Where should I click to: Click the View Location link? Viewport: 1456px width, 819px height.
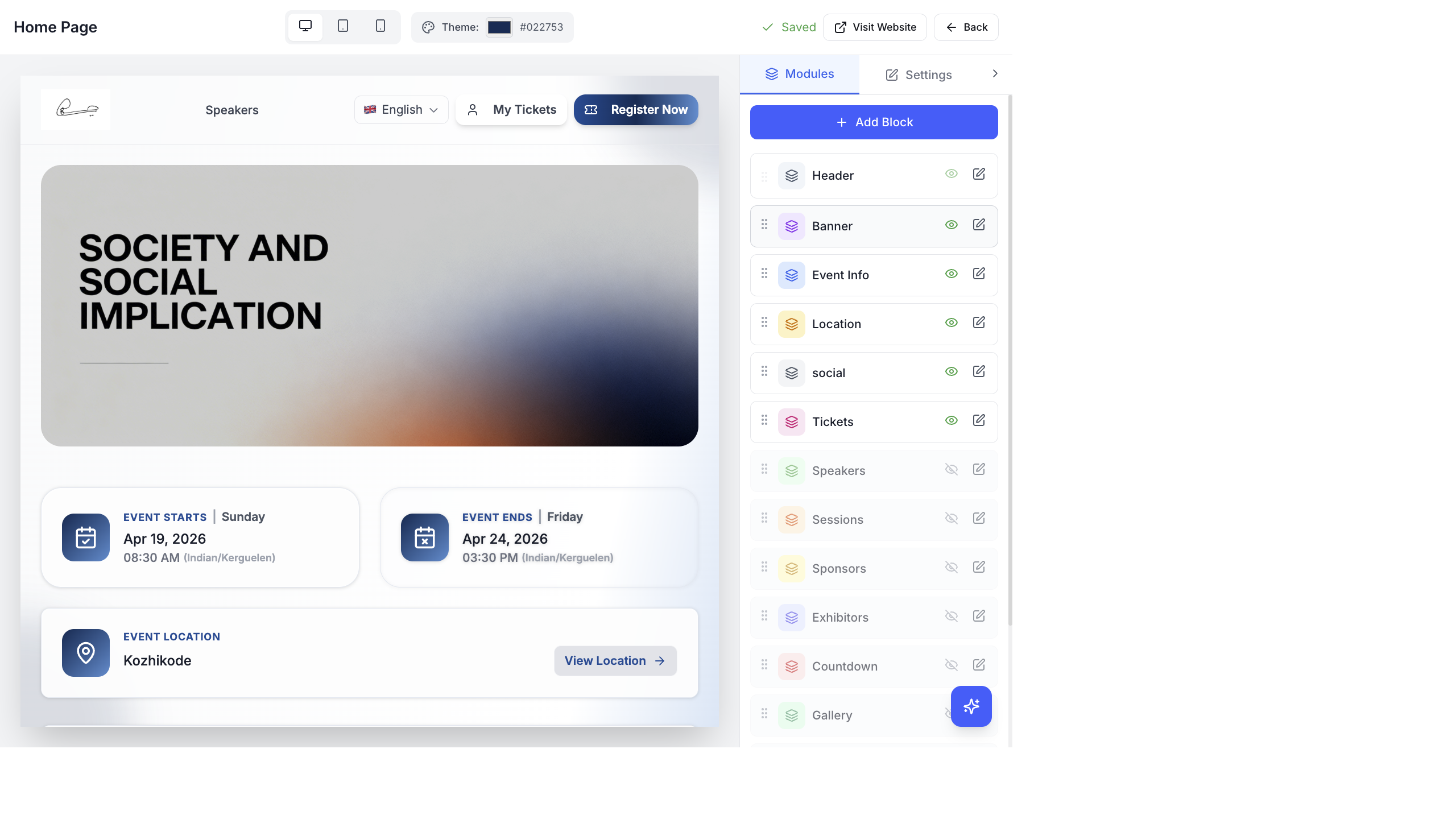pyautogui.click(x=615, y=660)
